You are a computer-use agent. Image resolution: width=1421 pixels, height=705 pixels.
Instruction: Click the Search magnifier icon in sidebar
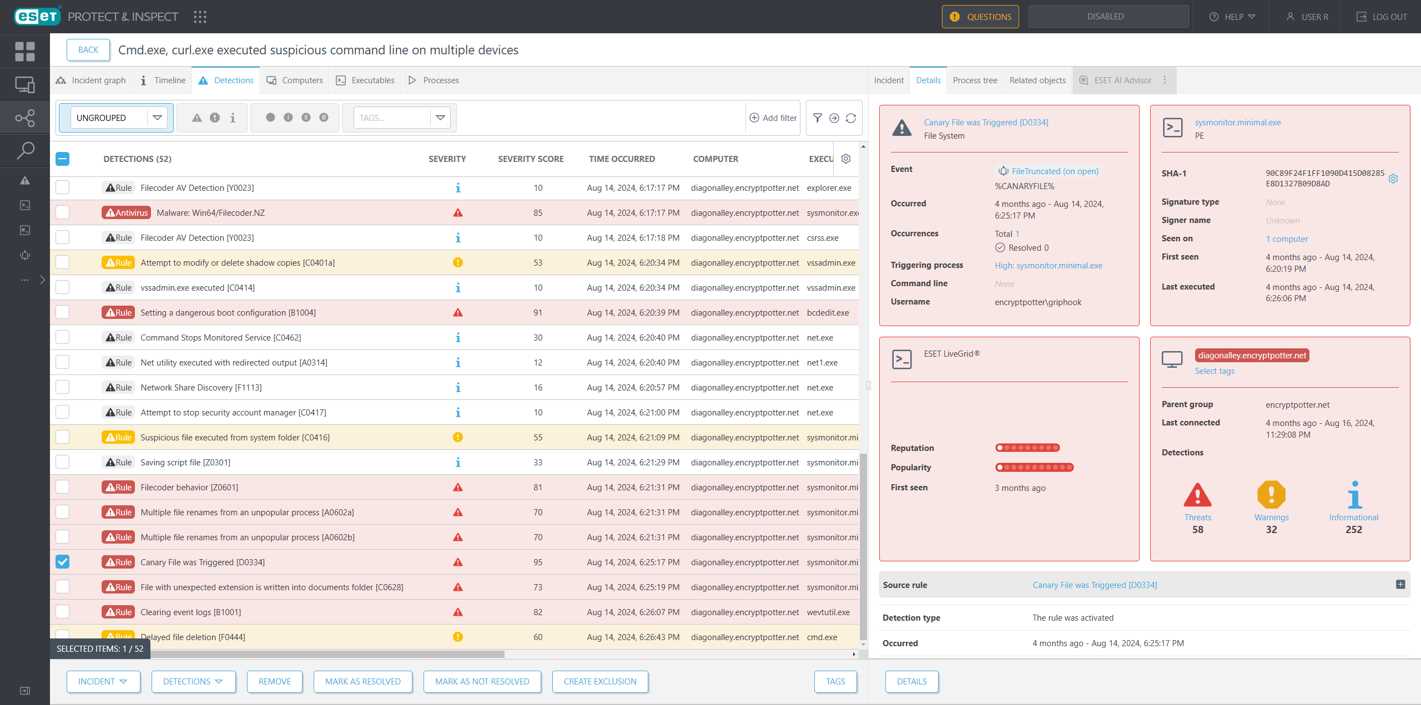(x=25, y=150)
